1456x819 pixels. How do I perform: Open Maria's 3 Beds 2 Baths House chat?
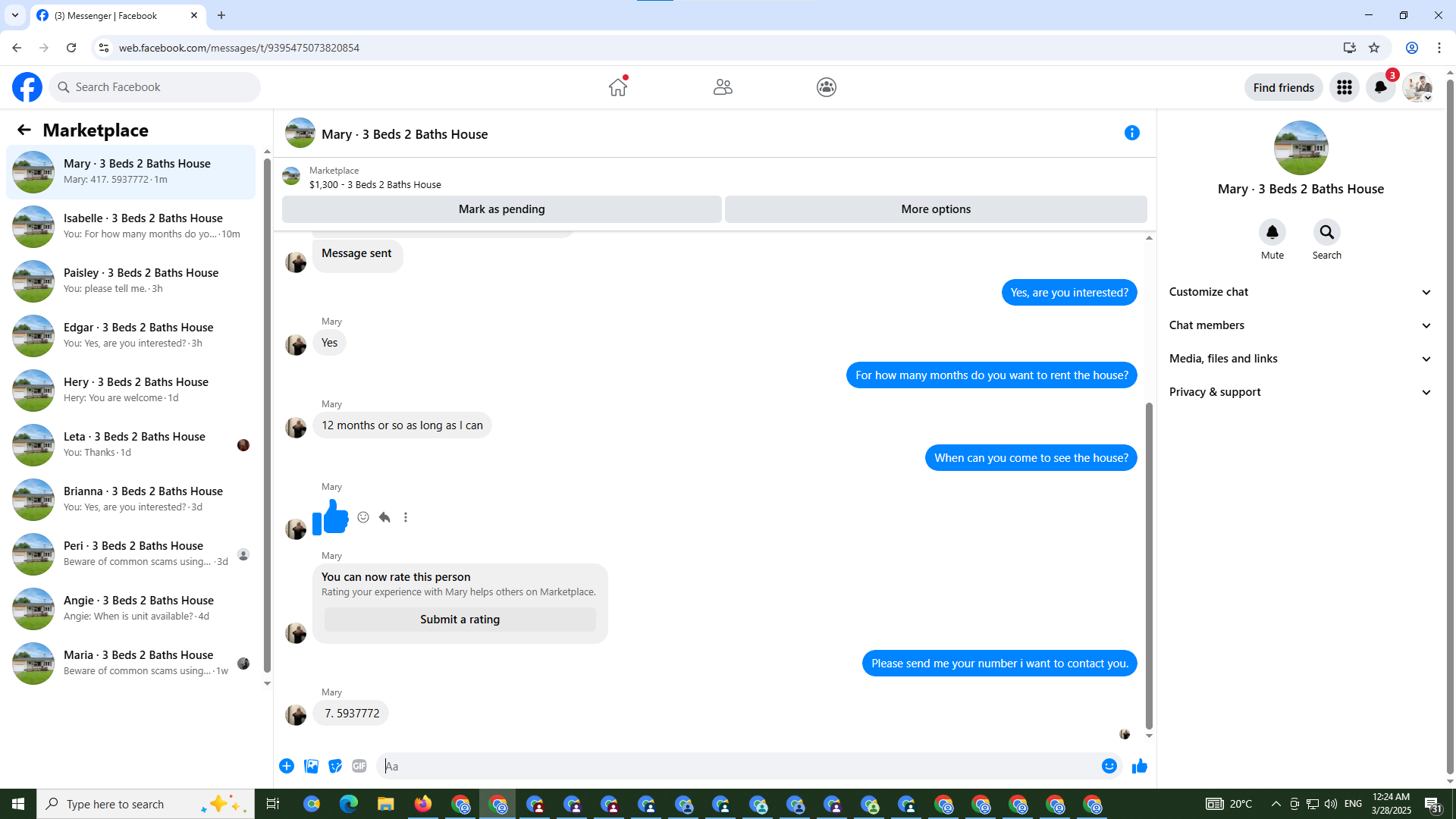(x=131, y=664)
